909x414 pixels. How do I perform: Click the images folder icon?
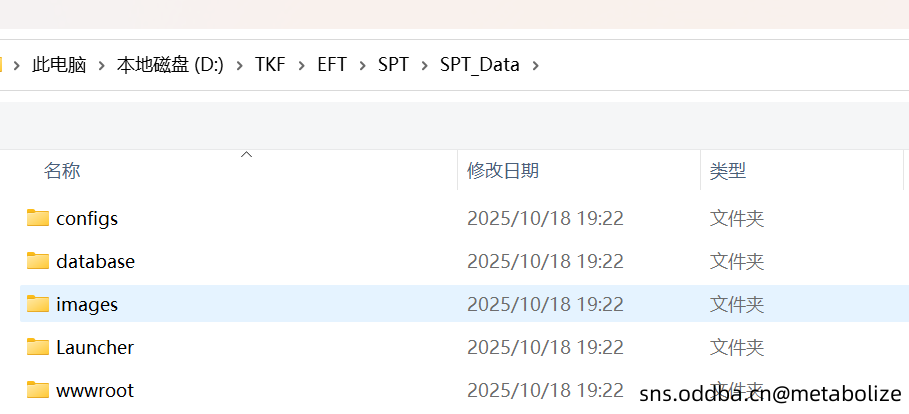(38, 304)
